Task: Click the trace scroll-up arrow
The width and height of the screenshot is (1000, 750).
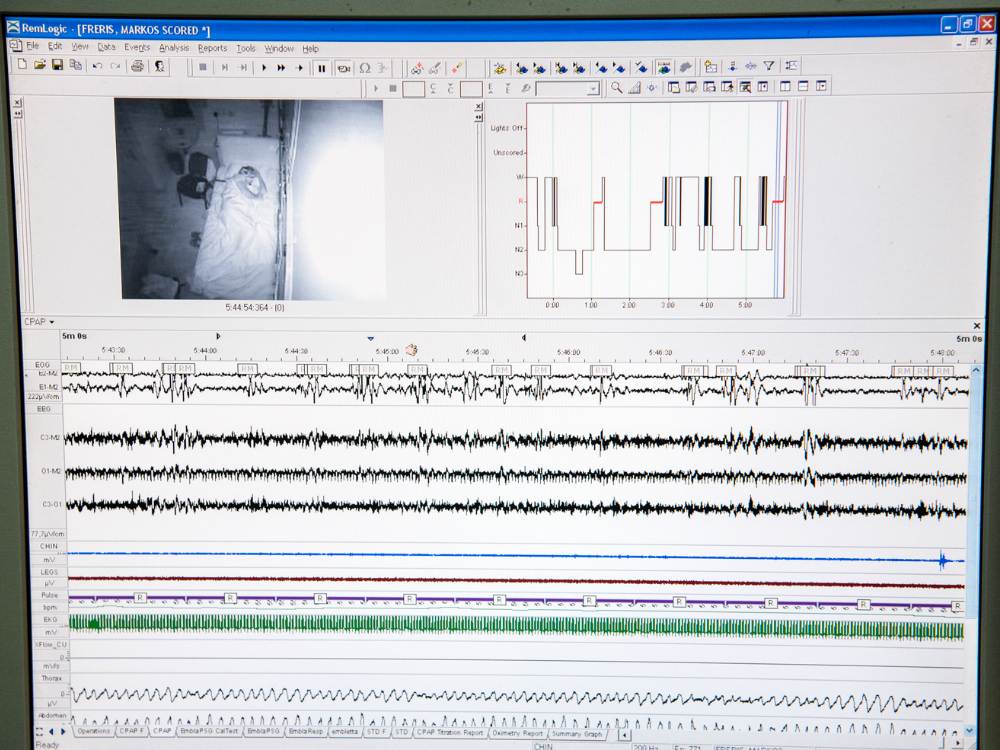Action: [x=976, y=370]
